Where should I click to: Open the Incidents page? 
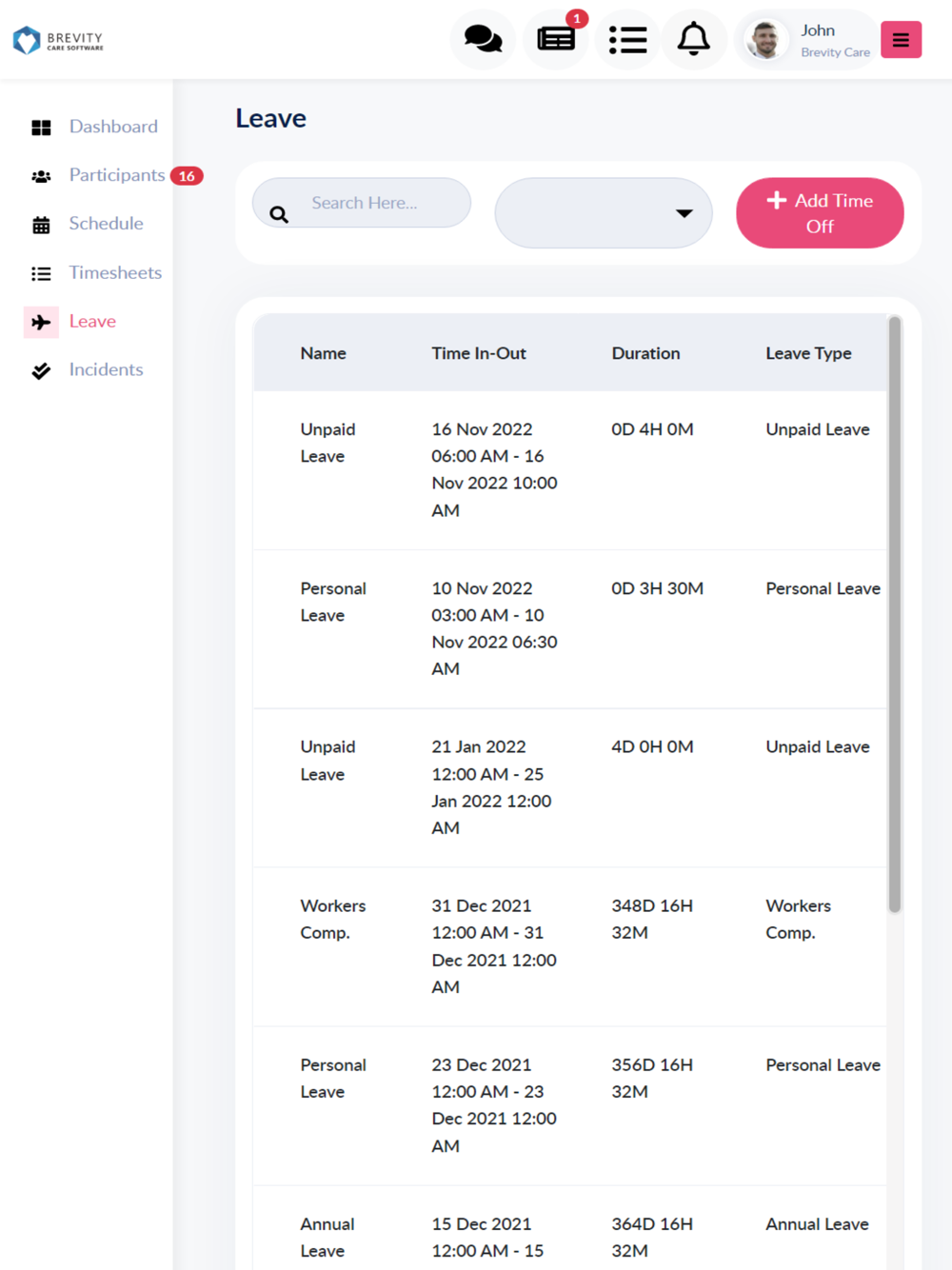(106, 369)
